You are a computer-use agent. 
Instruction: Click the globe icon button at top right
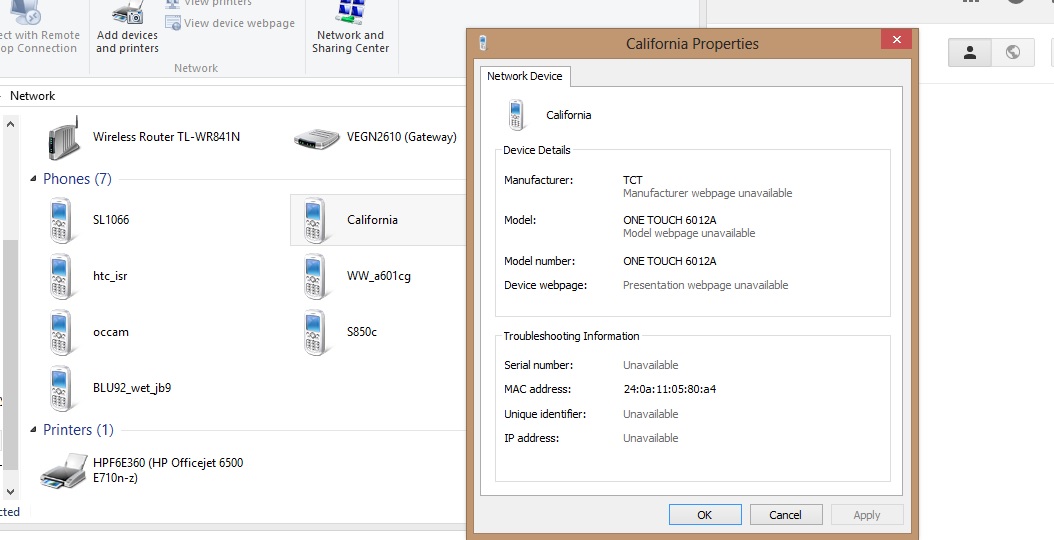pyautogui.click(x=1013, y=52)
